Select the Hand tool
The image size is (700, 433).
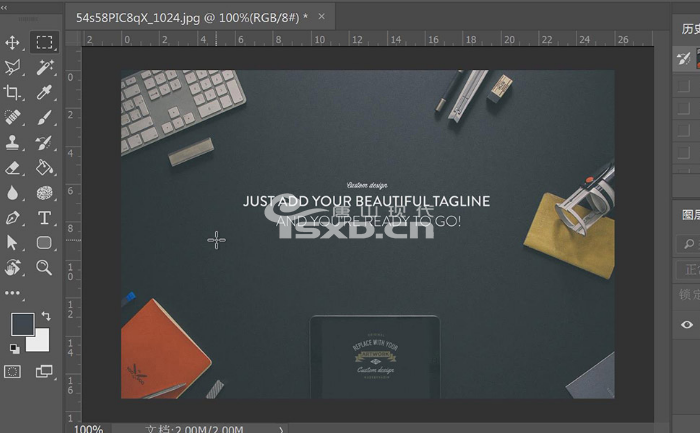pyautogui.click(x=12, y=268)
